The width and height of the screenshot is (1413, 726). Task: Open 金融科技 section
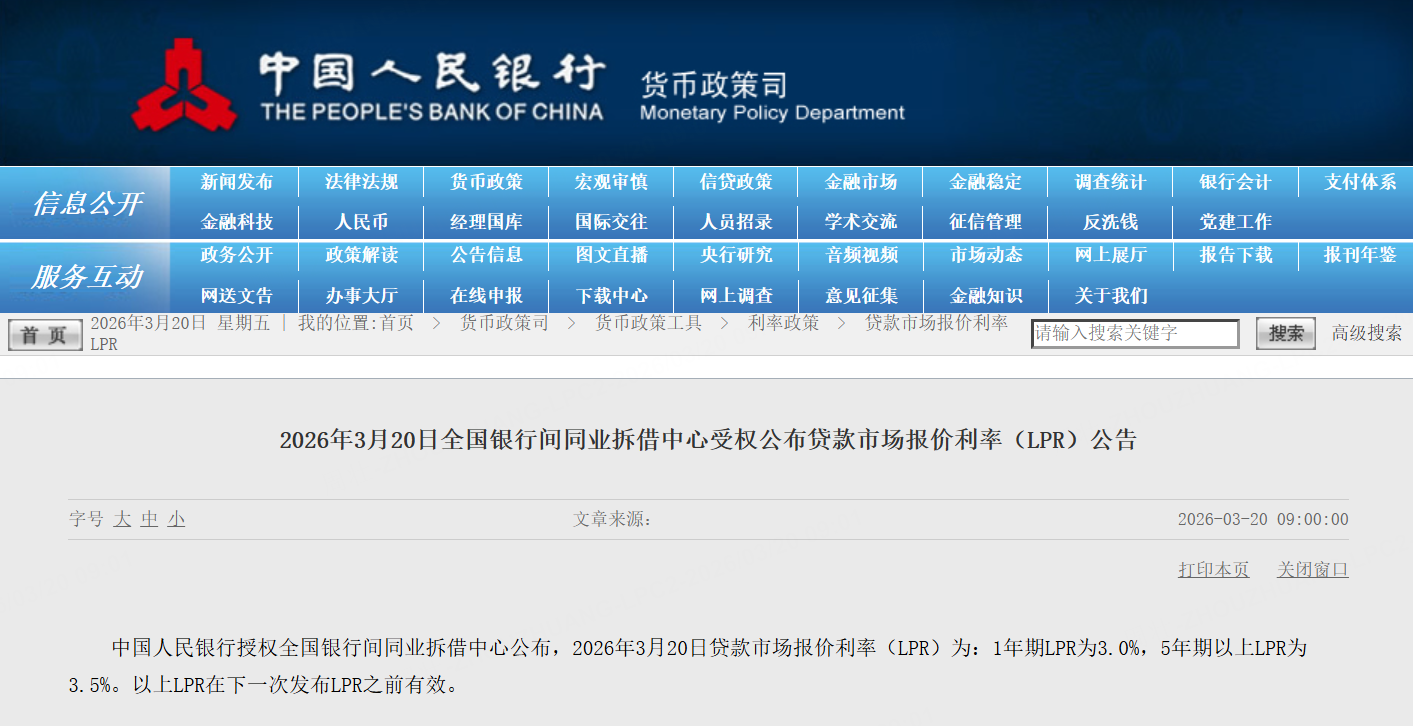(236, 222)
